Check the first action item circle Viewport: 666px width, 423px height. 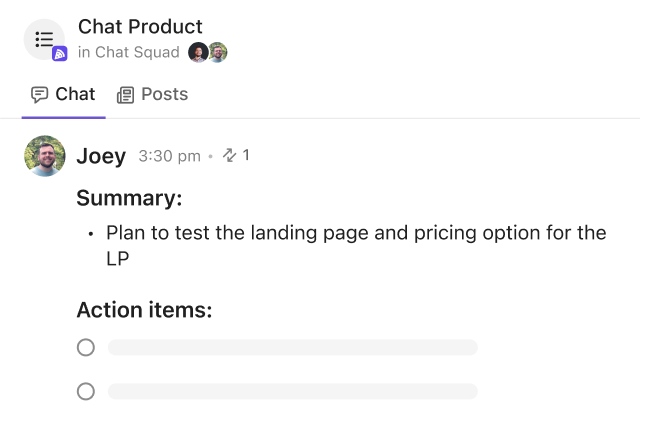(86, 347)
